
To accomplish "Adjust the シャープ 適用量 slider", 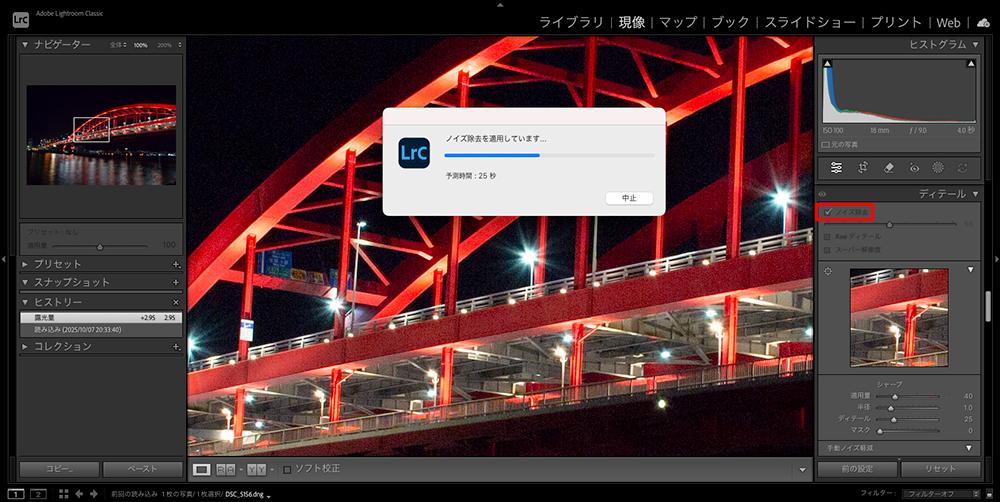I will point(894,396).
